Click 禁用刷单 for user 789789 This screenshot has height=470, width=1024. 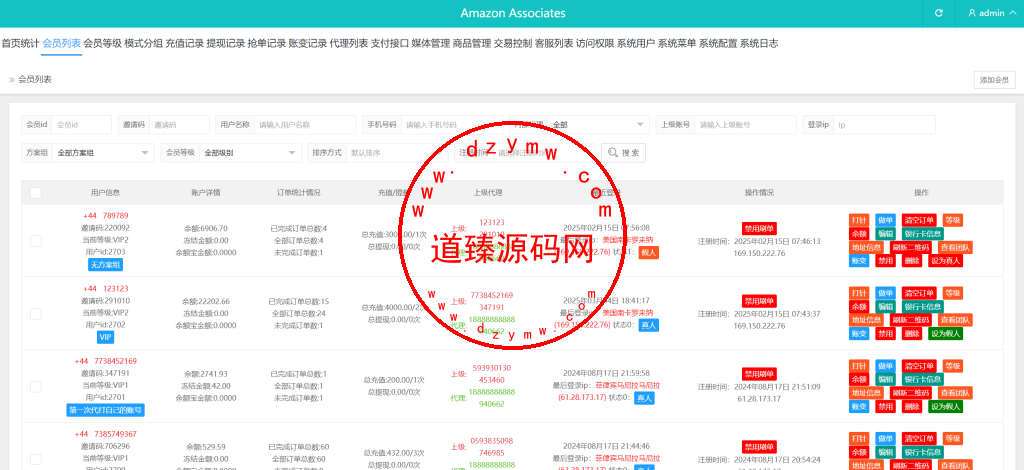coord(758,228)
